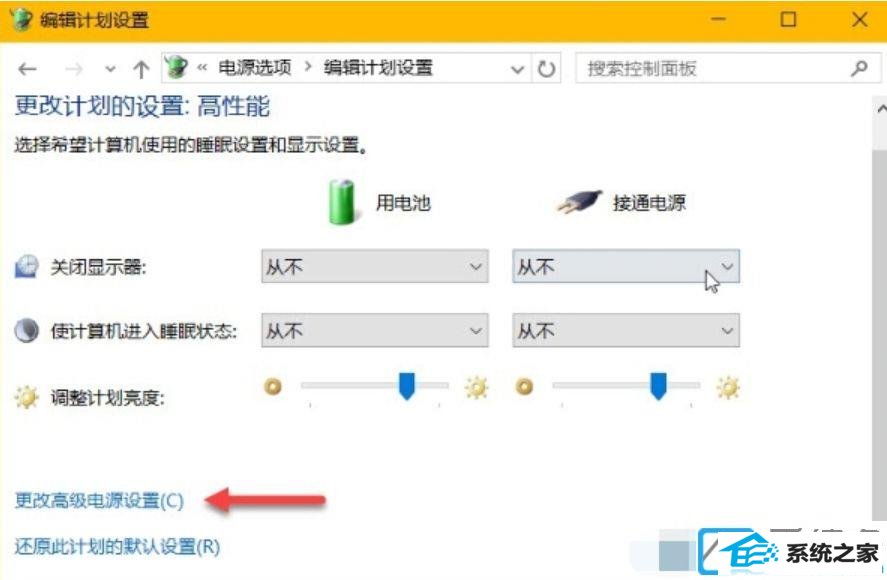Click the forward navigation arrow

pyautogui.click(x=74, y=69)
